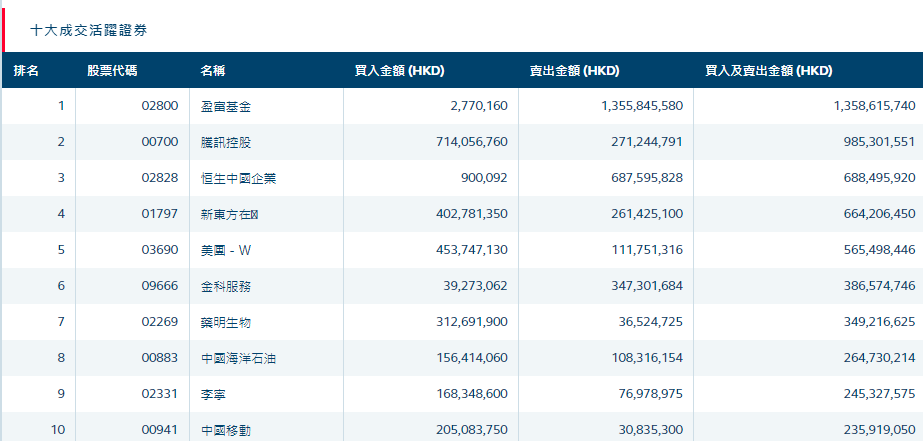Click buy amount 900,092

point(486,178)
